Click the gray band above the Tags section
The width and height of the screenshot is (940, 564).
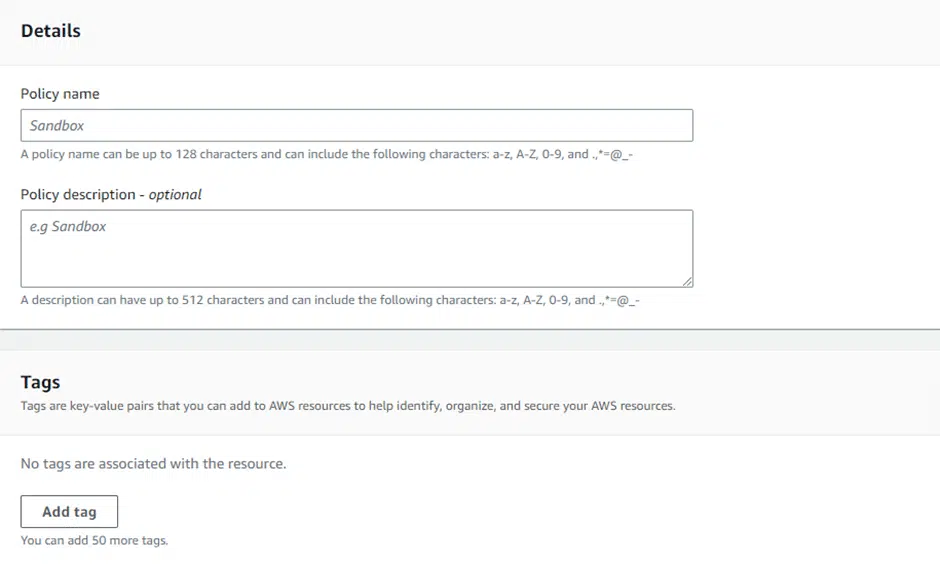pyautogui.click(x=470, y=340)
